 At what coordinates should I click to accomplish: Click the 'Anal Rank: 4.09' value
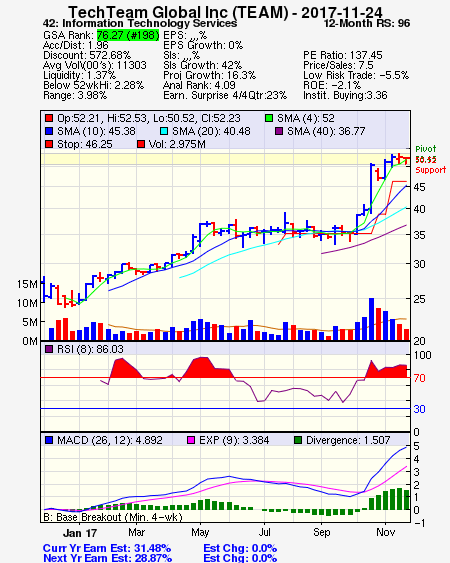(x=199, y=85)
